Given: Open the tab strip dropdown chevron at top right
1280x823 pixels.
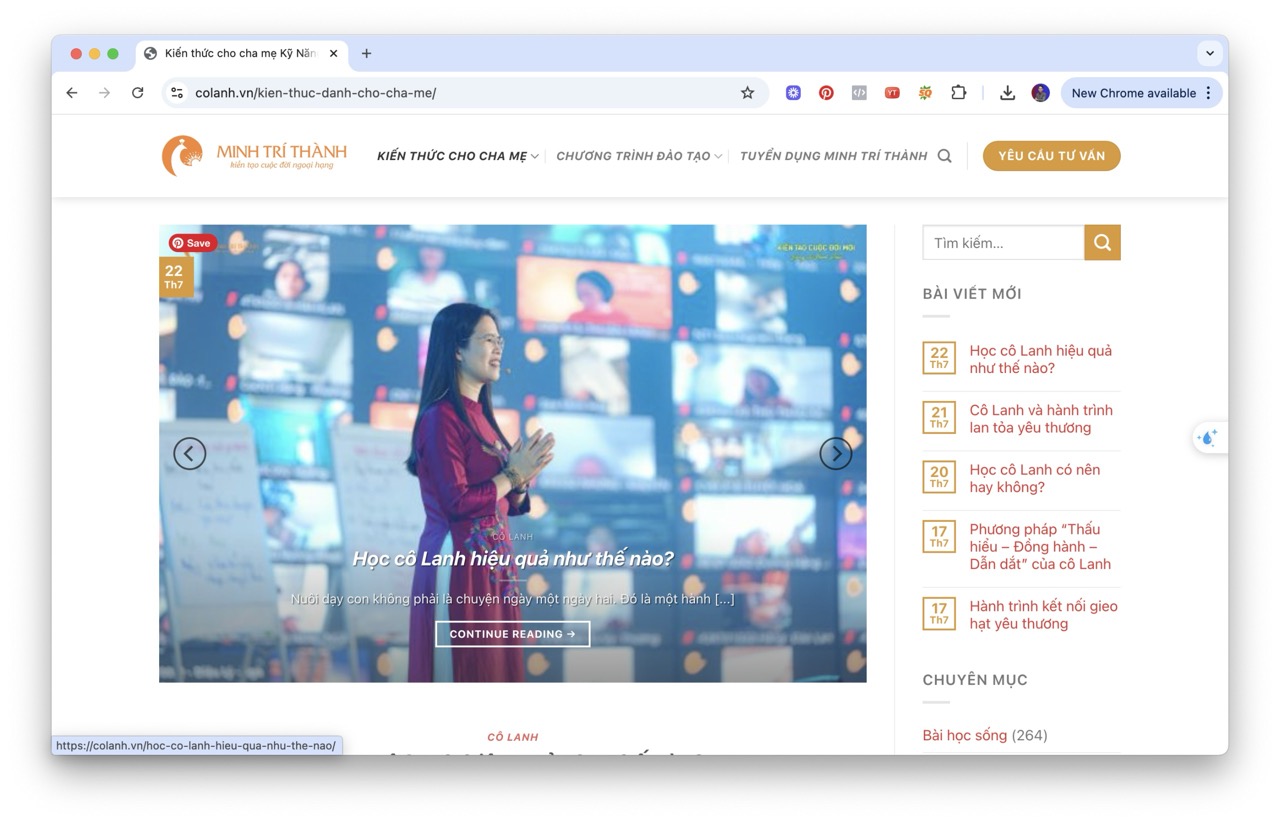Looking at the screenshot, I should (1210, 53).
